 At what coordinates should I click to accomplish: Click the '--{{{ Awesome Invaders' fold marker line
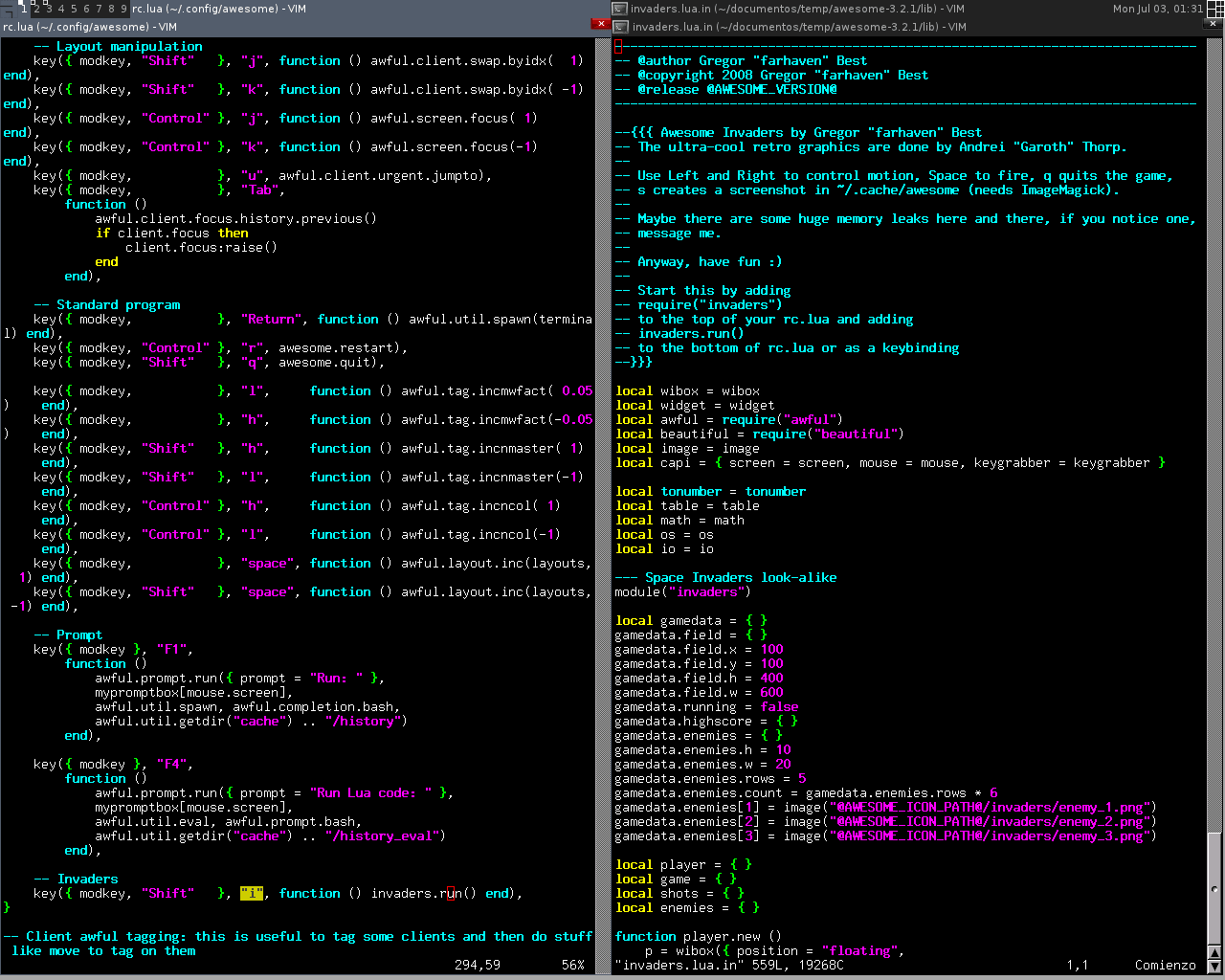[x=798, y=132]
